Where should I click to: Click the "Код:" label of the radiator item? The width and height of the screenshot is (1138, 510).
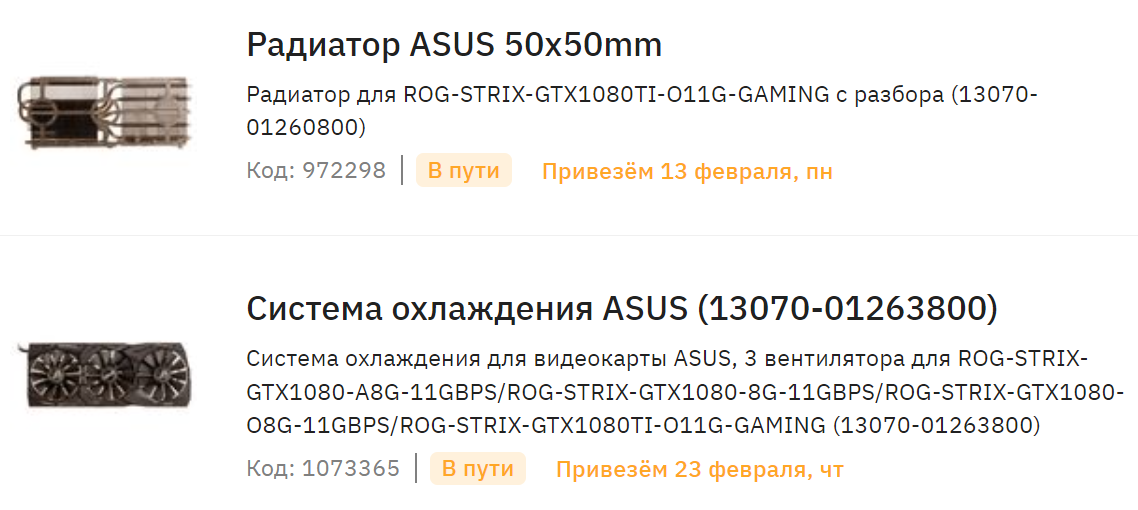271,171
